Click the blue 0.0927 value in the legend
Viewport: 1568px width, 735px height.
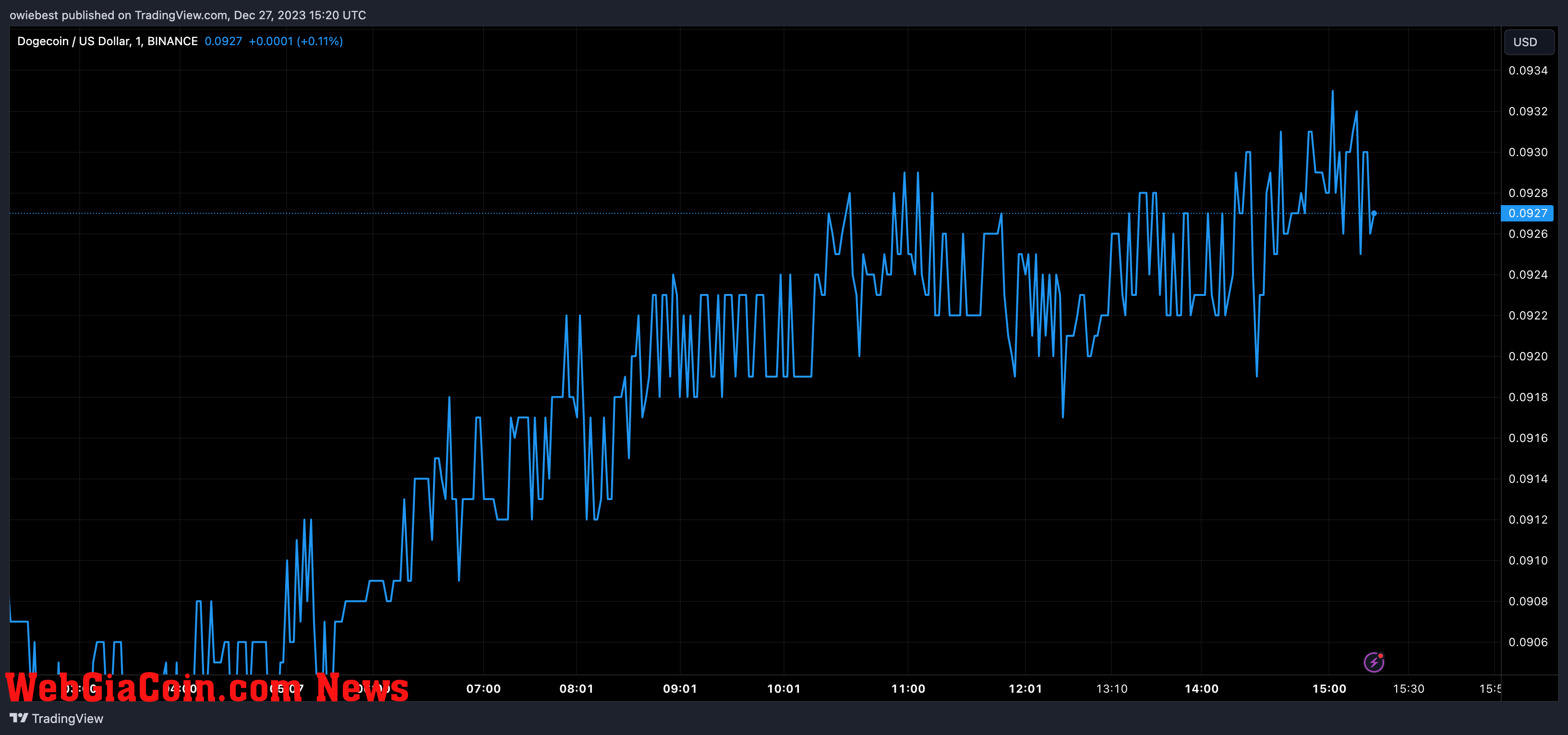tap(223, 41)
